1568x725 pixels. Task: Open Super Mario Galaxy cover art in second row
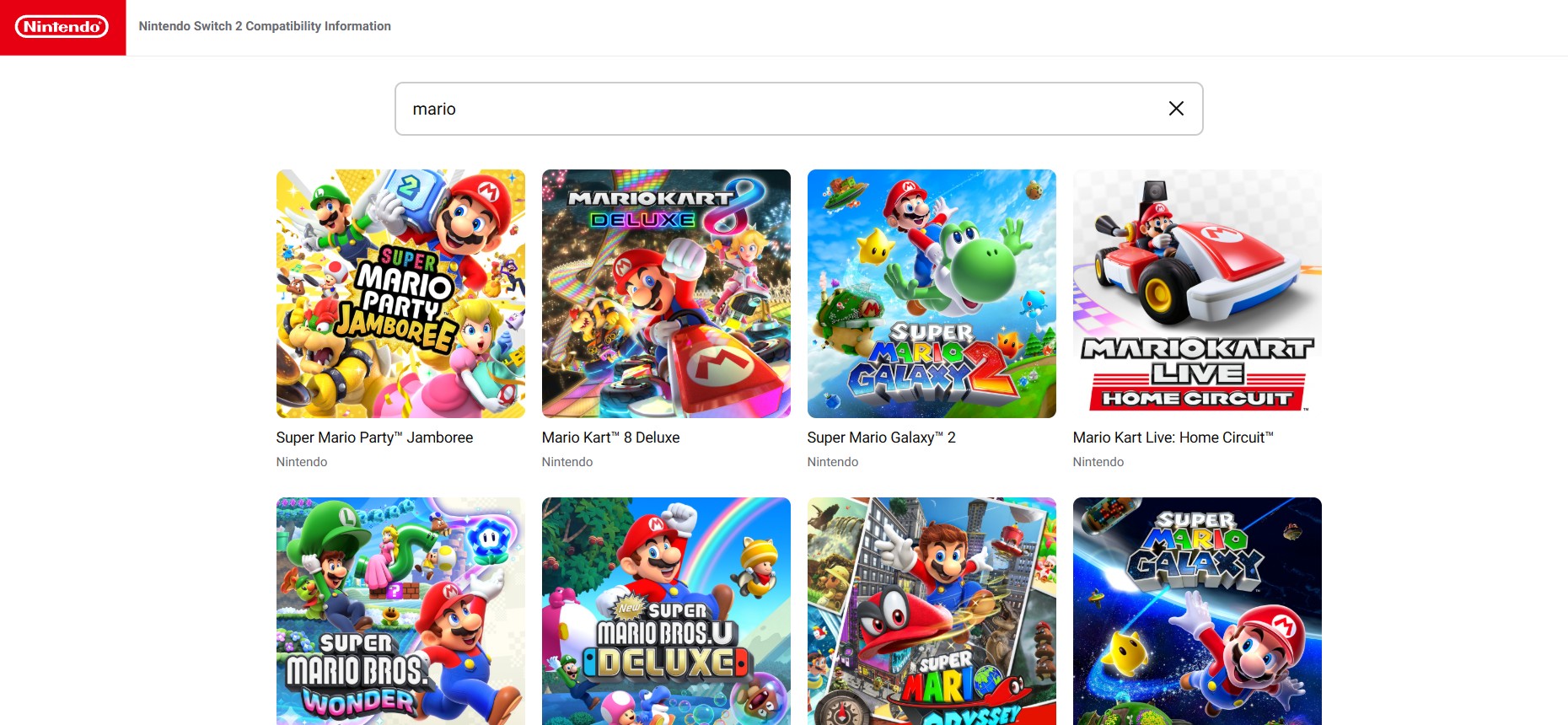pos(1197,611)
